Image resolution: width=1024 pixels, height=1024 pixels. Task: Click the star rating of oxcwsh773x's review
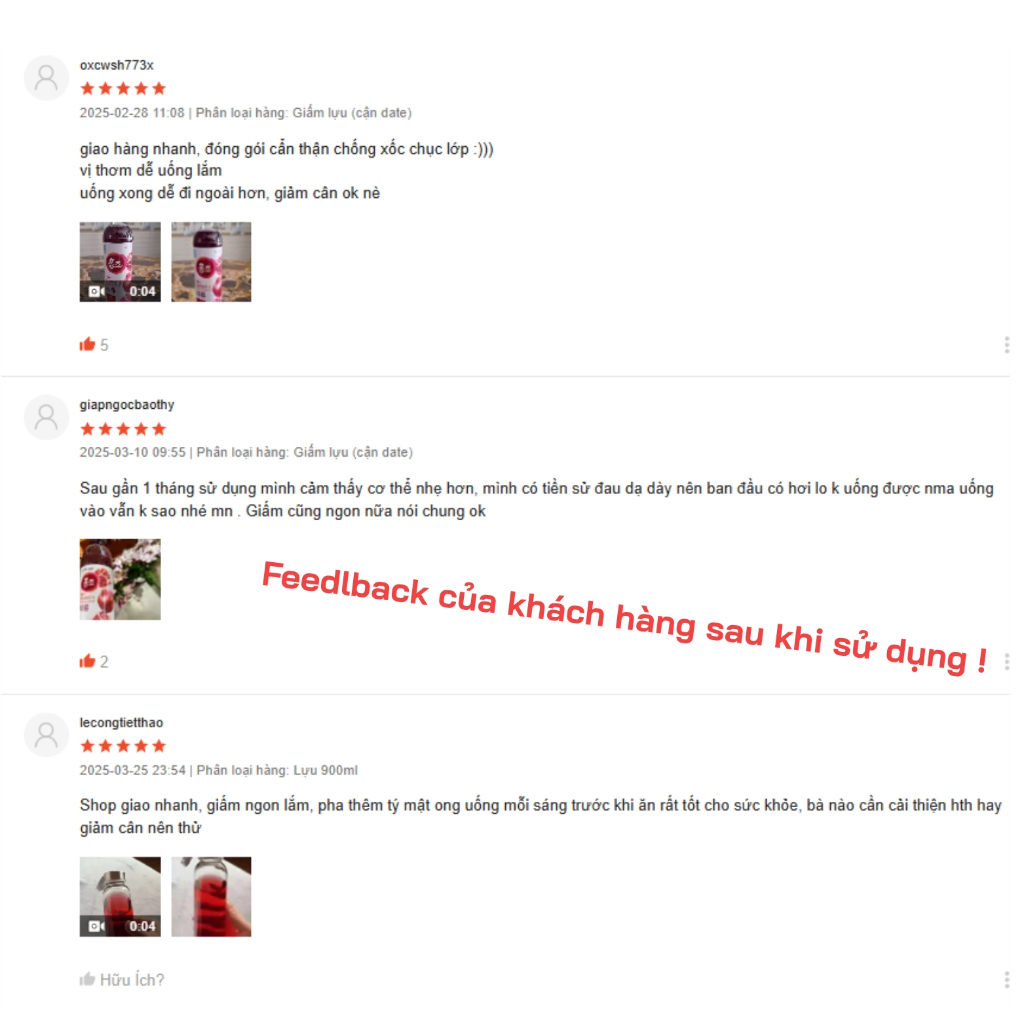pyautogui.click(x=123, y=89)
